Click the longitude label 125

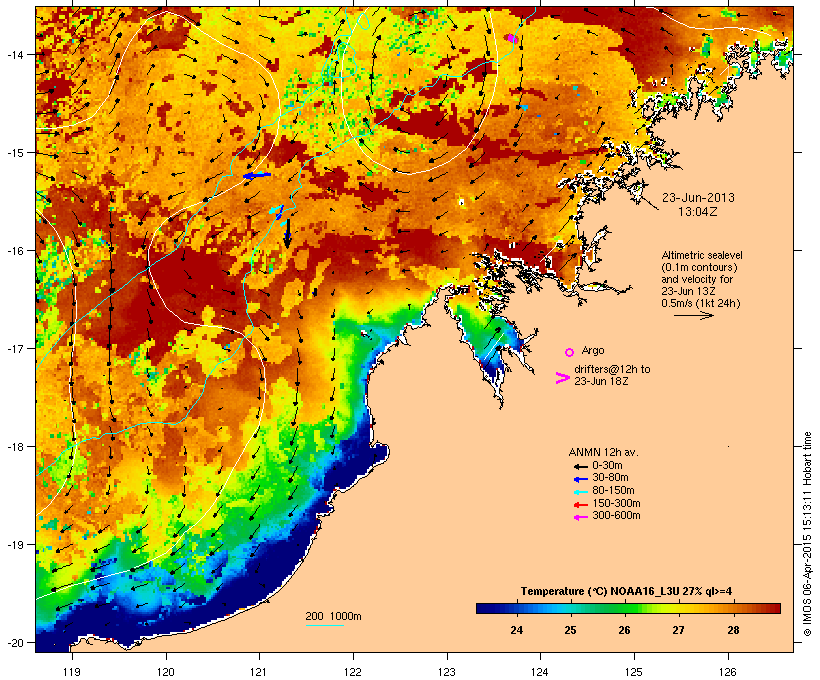634,672
